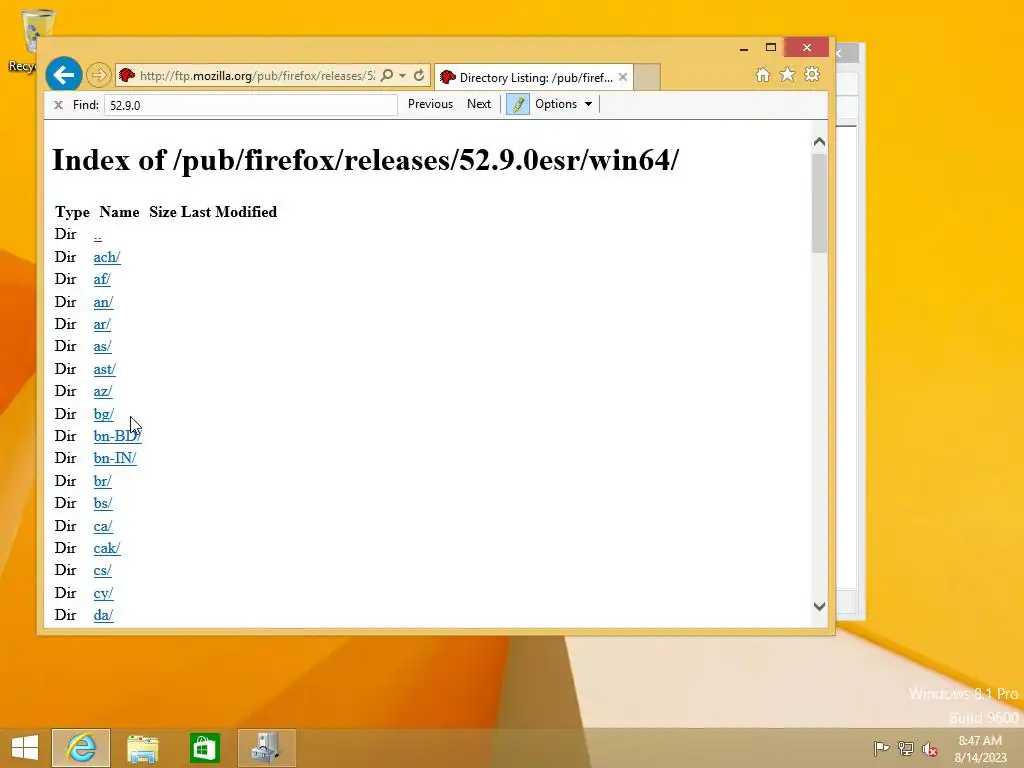This screenshot has height=768, width=1024.
Task: Refresh the page with the reload icon
Action: tap(419, 76)
